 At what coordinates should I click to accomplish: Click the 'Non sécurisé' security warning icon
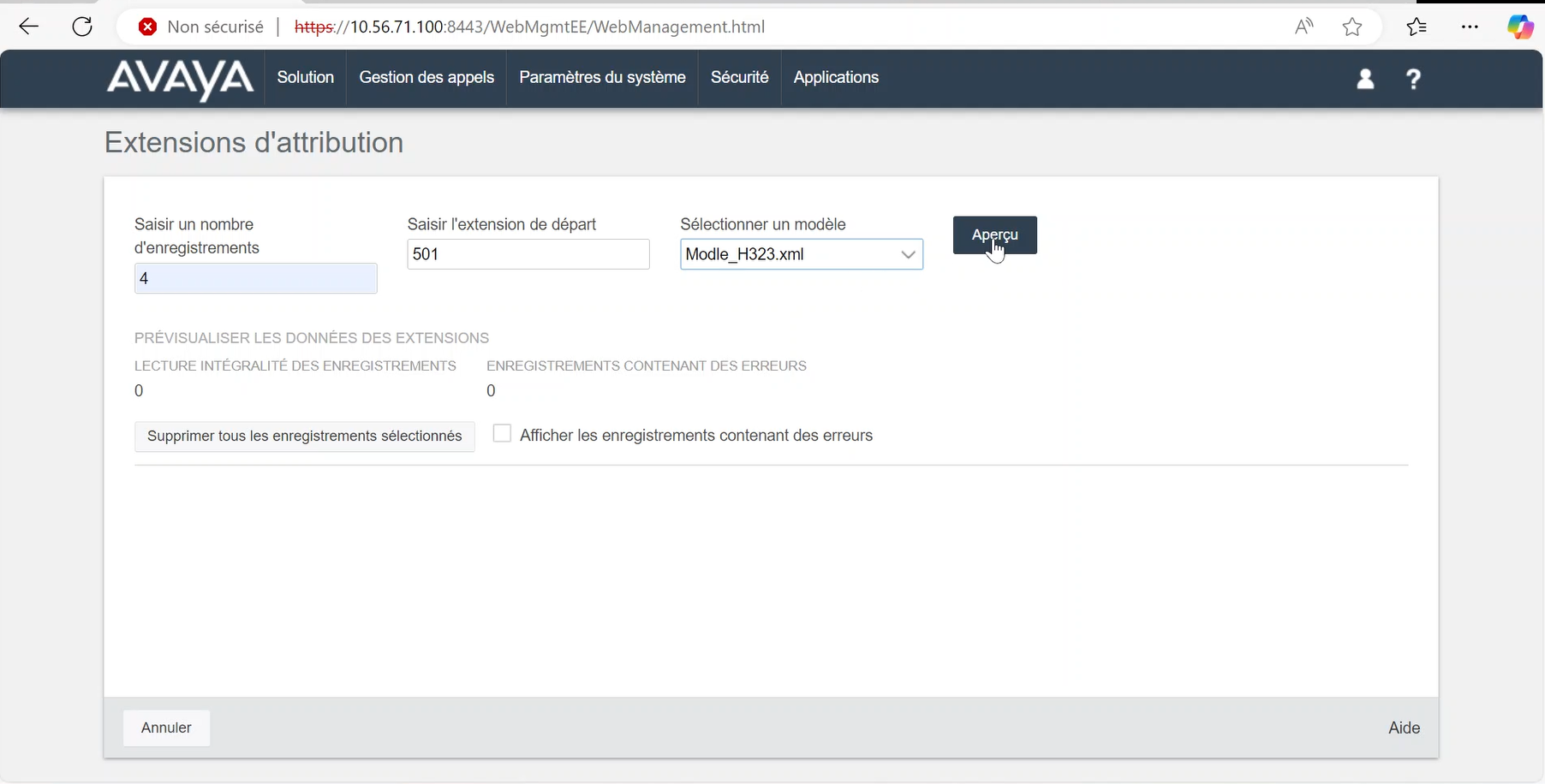[x=148, y=27]
